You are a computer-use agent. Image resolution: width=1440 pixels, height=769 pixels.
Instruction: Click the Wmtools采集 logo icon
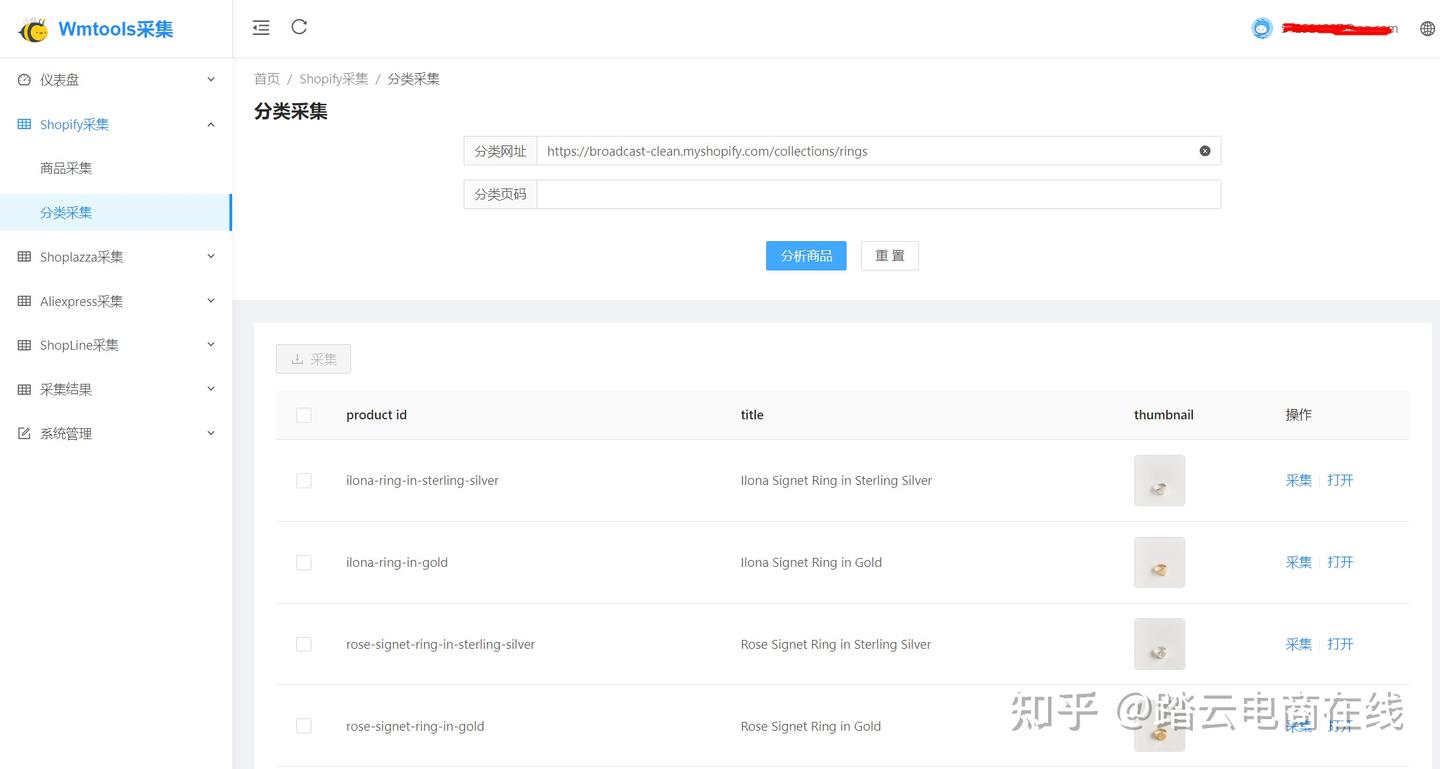pyautogui.click(x=32, y=29)
